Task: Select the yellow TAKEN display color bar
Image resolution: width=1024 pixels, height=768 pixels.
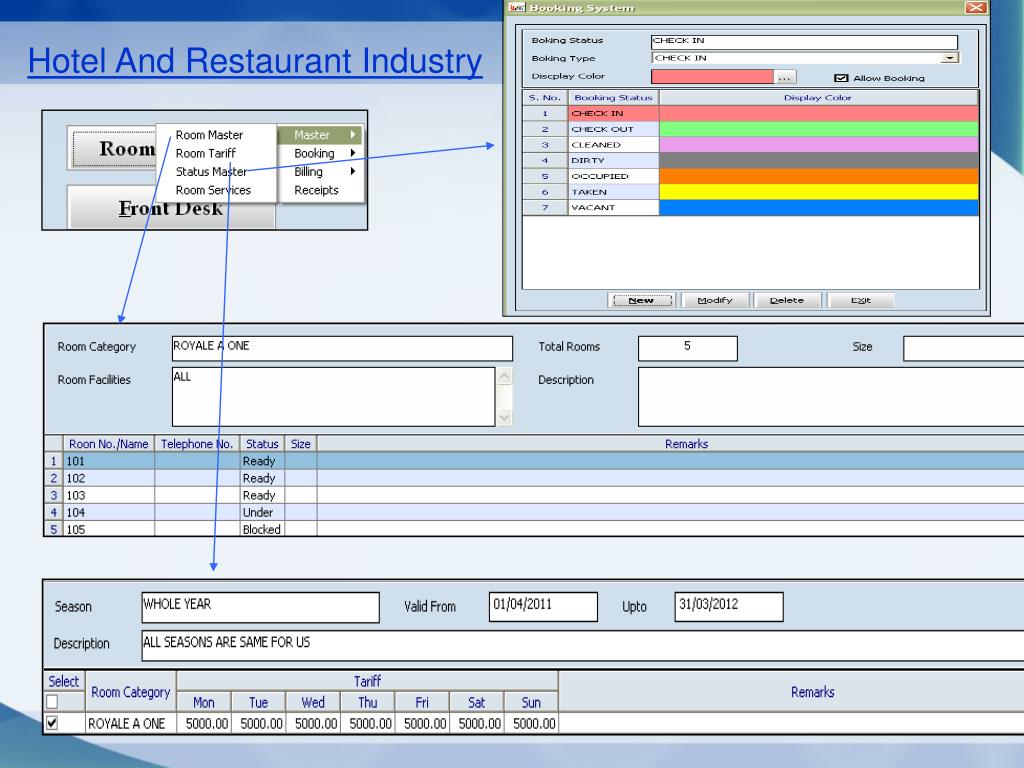Action: 819,192
